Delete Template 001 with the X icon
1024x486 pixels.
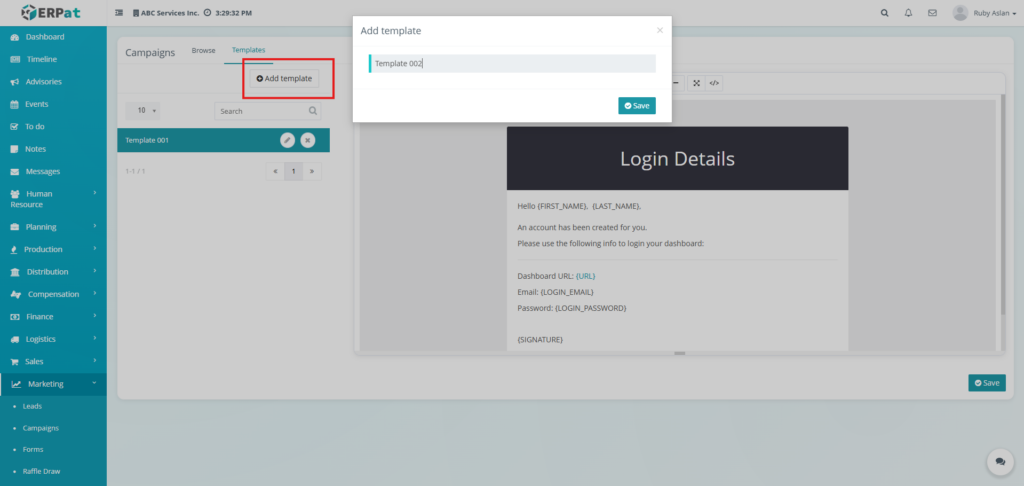coord(308,140)
